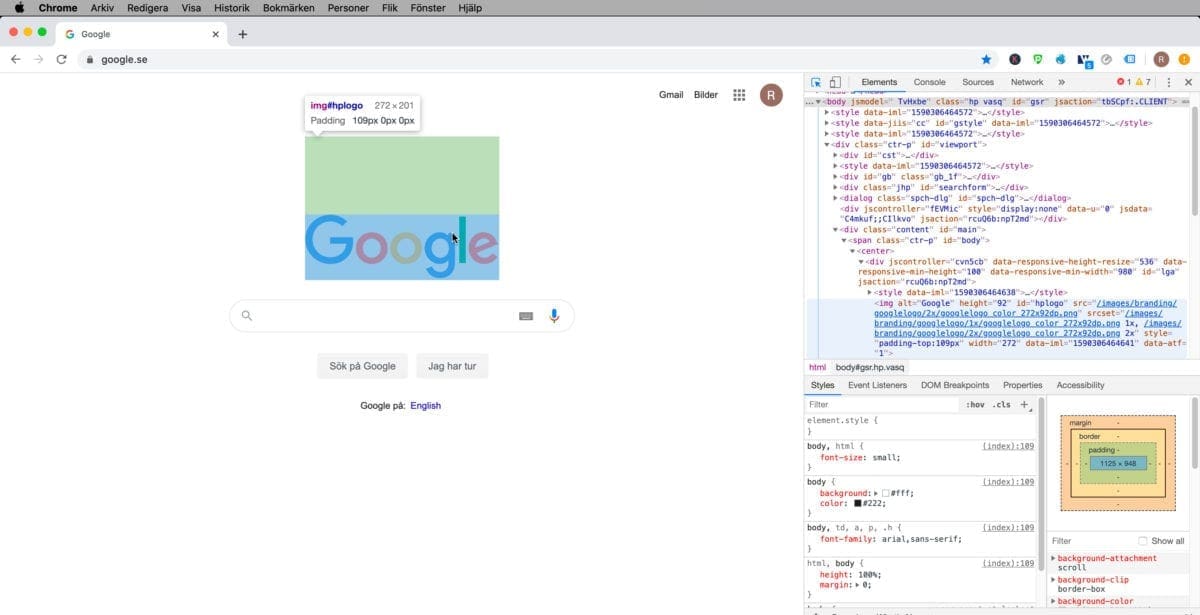Expand the background-attachment computed property
The image size is (1200, 615).
1053,558
